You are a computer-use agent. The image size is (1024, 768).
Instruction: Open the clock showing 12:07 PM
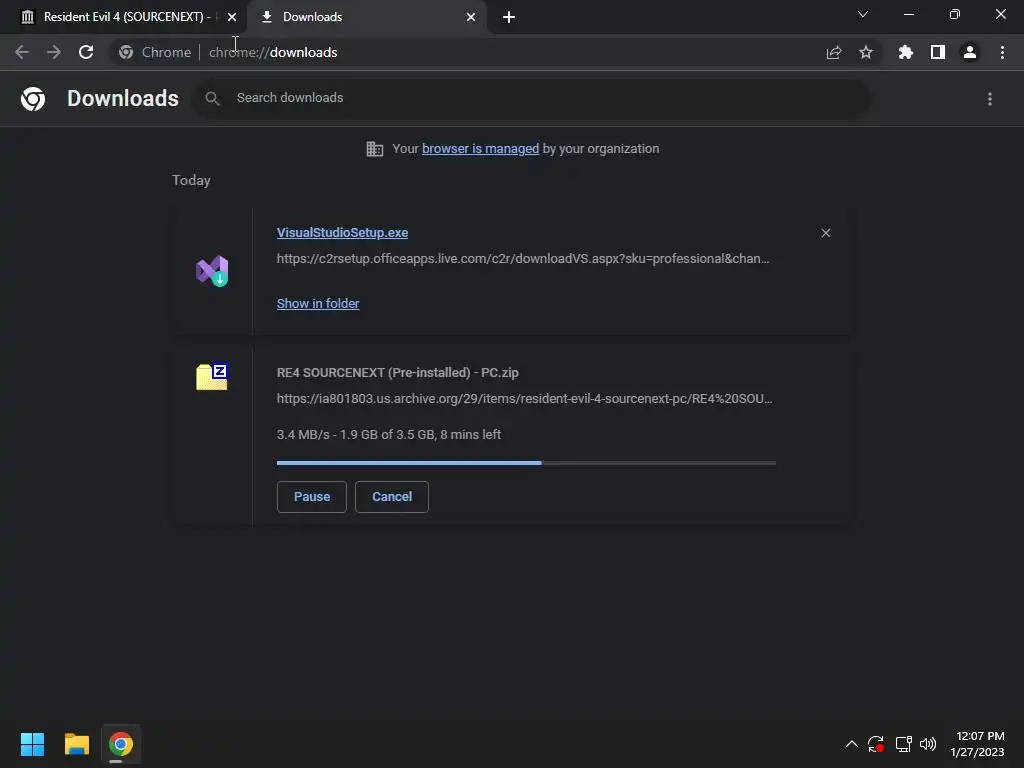978,744
